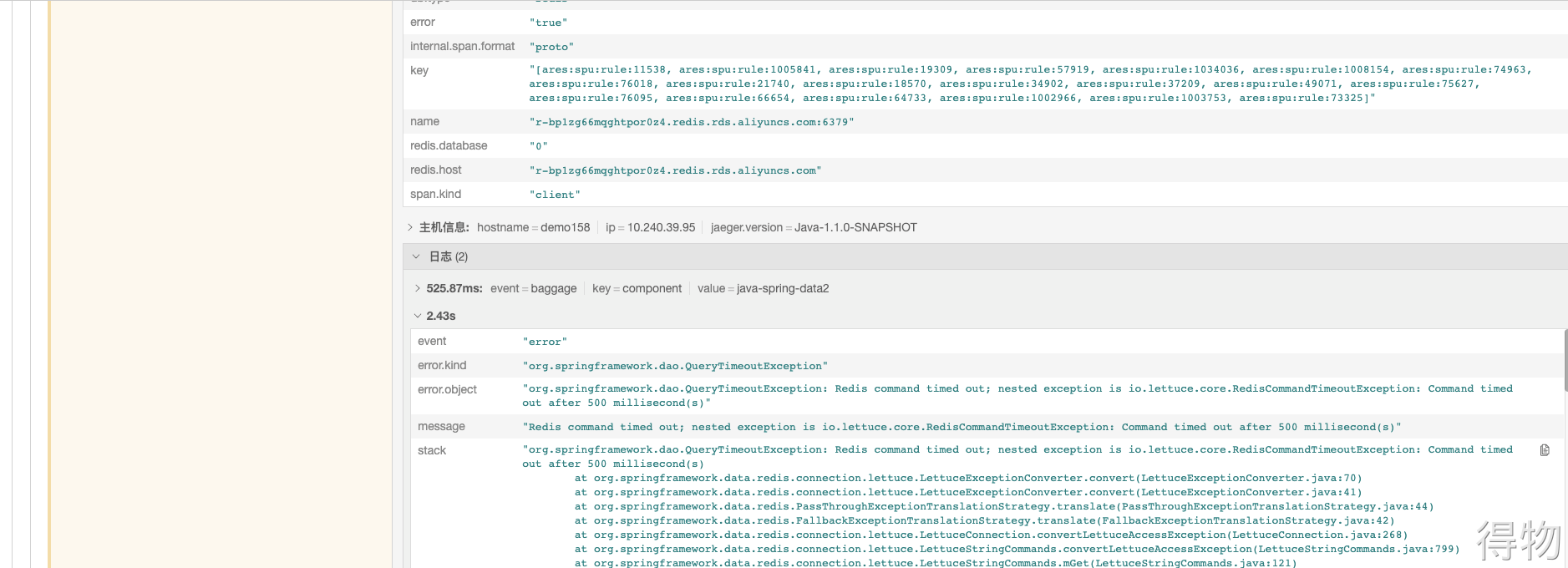The height and width of the screenshot is (568, 1568).
Task: Click the hostname demo158 process tag
Action: point(533,227)
